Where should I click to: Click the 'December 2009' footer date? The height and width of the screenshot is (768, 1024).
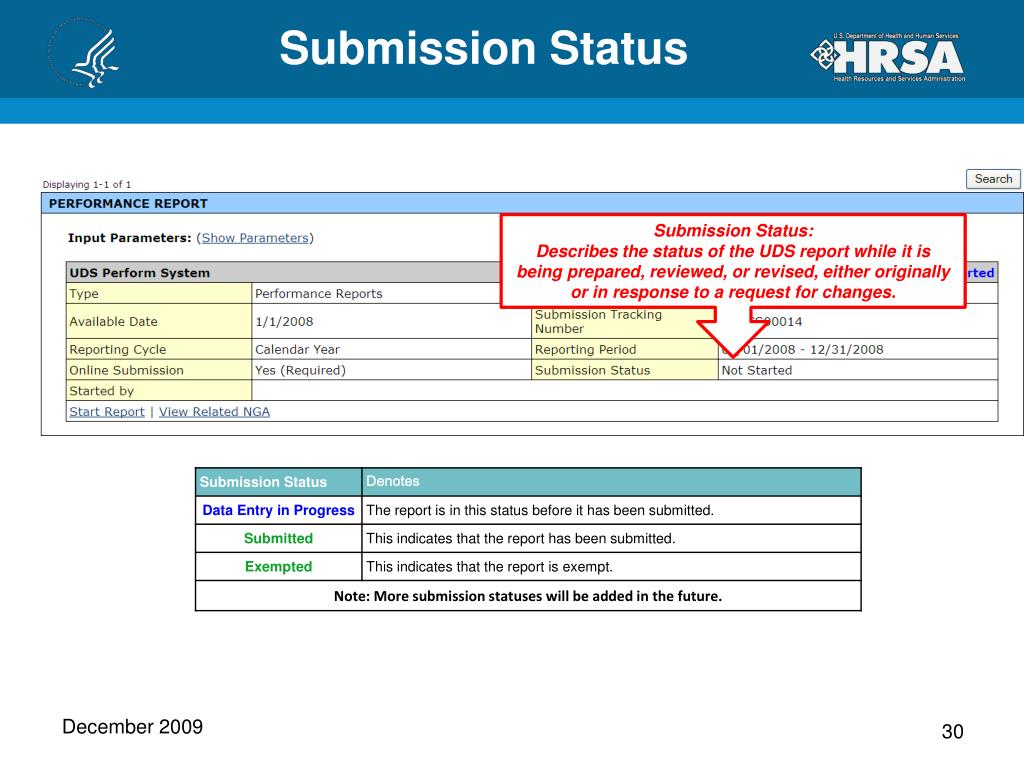click(x=133, y=726)
